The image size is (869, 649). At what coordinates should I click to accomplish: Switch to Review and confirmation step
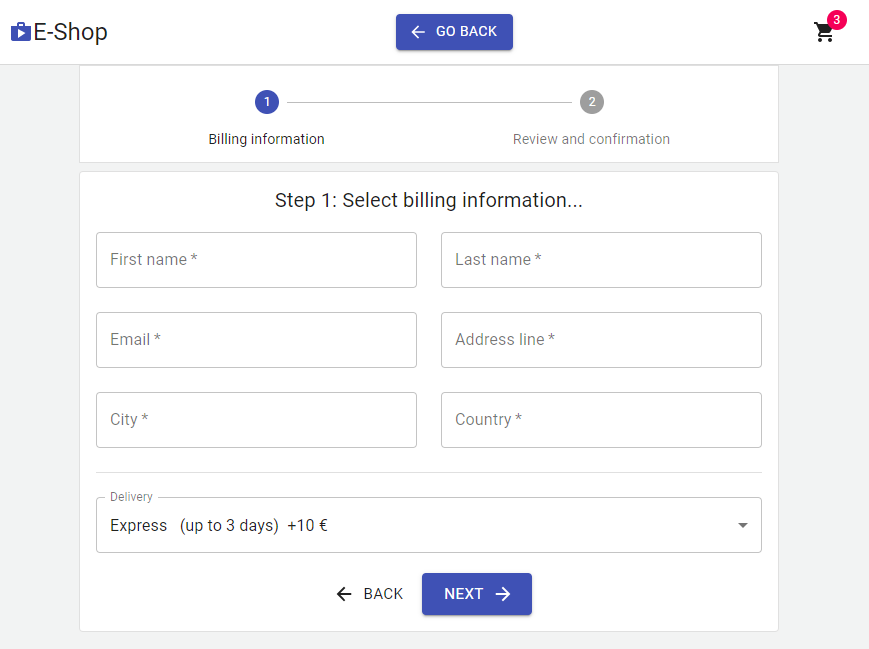591,139
